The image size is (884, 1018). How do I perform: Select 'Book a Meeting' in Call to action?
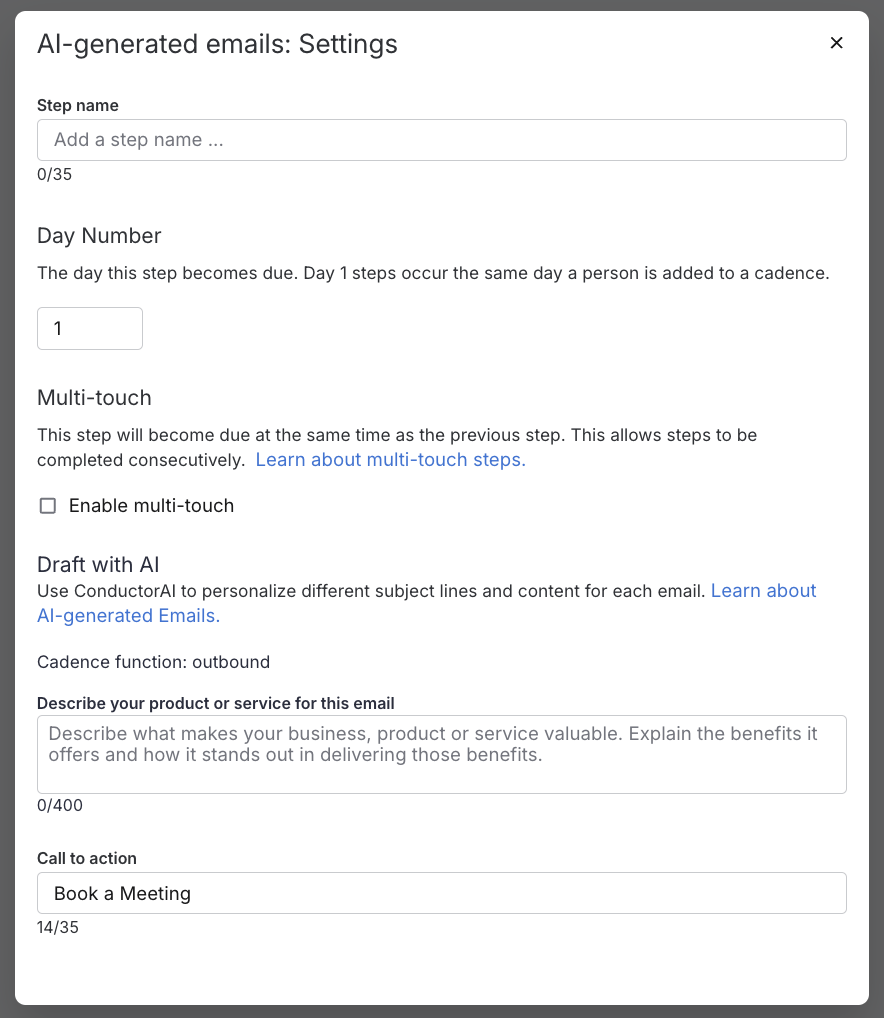441,893
